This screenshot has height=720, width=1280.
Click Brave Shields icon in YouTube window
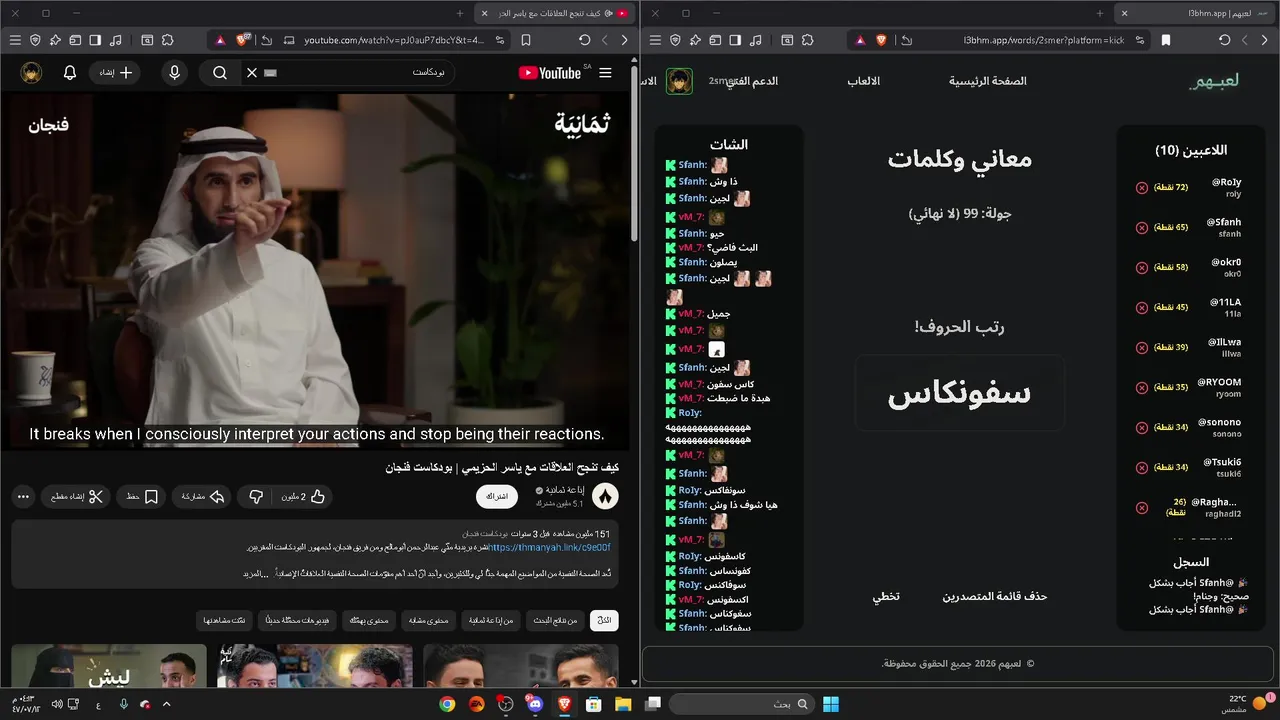tap(242, 40)
